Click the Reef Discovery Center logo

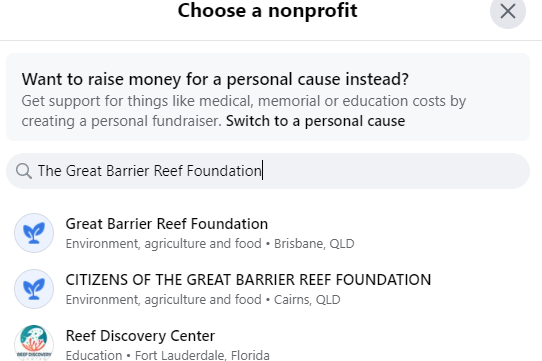tap(34, 343)
